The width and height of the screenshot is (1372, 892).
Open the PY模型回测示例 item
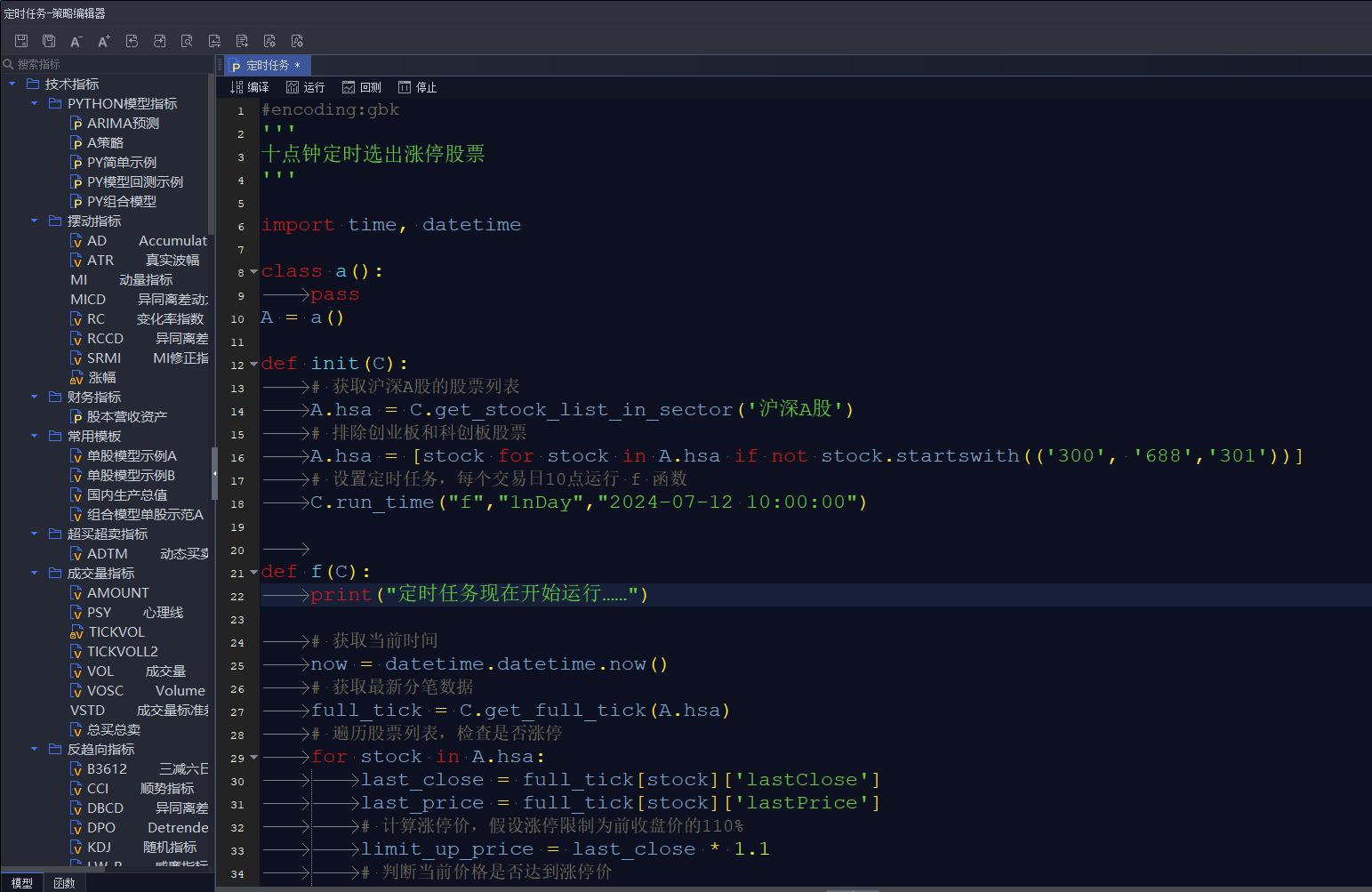(127, 181)
